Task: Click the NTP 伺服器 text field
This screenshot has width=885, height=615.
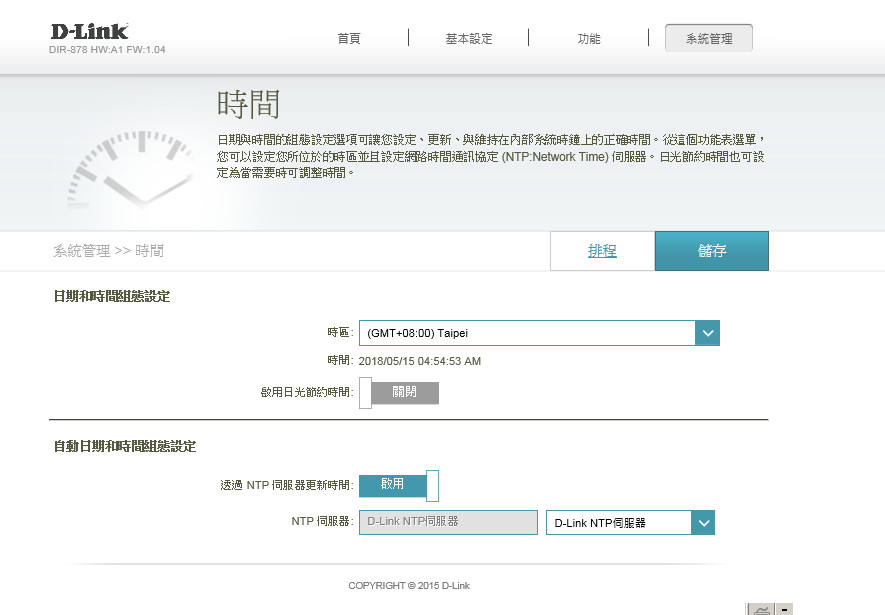Action: click(448, 522)
